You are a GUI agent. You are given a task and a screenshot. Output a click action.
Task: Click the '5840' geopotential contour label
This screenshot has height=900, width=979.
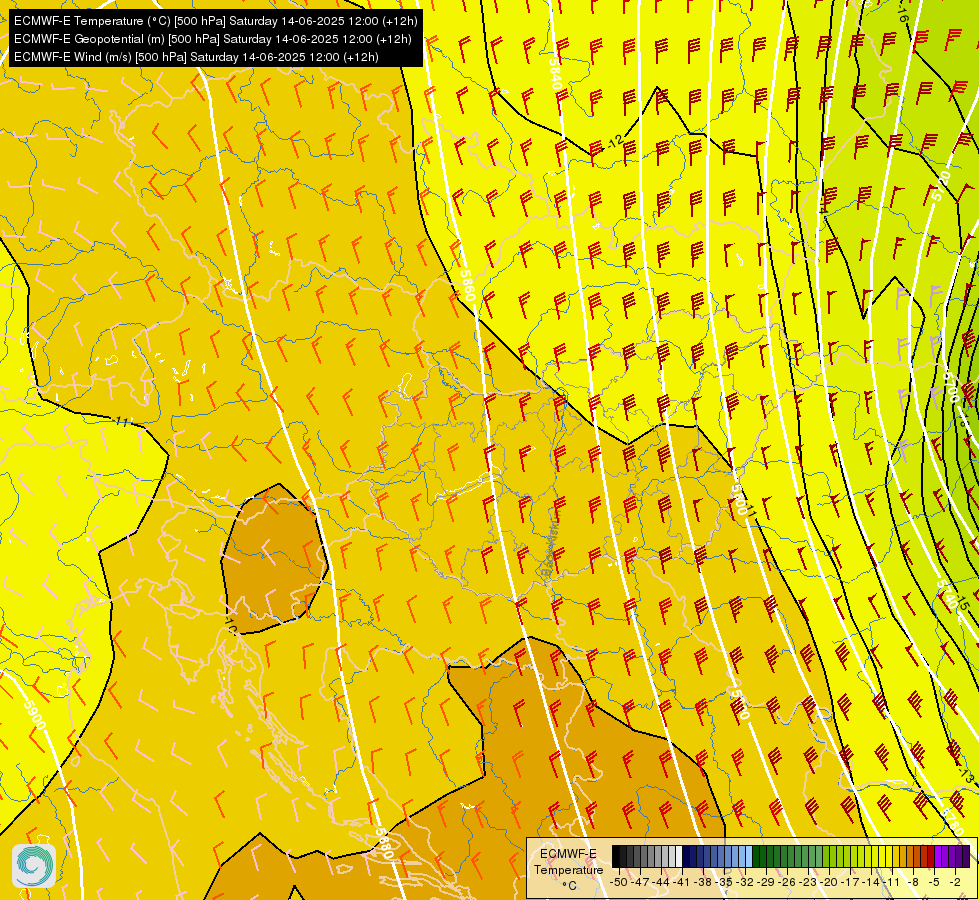coord(556,74)
